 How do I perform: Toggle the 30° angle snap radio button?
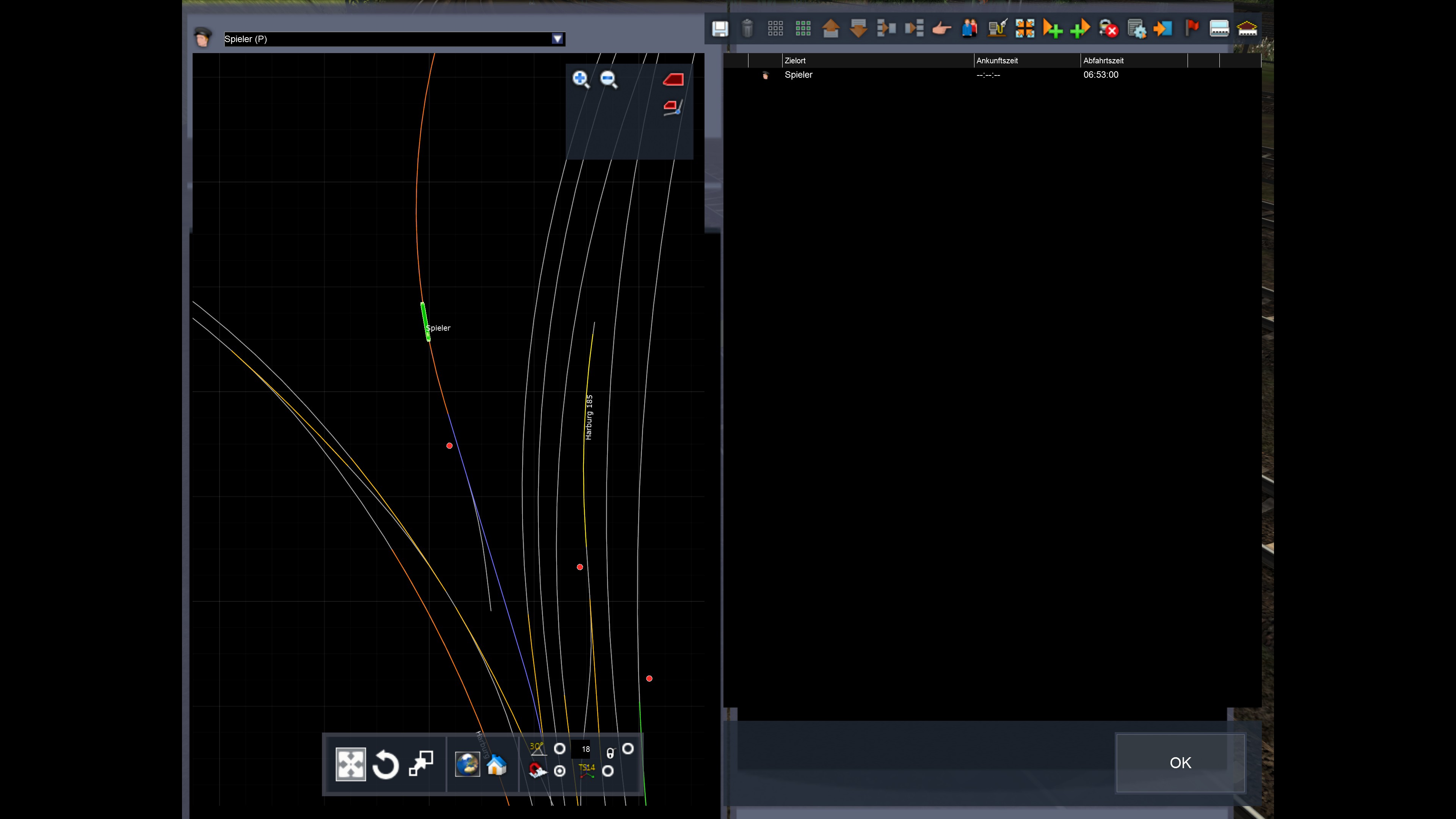560,748
